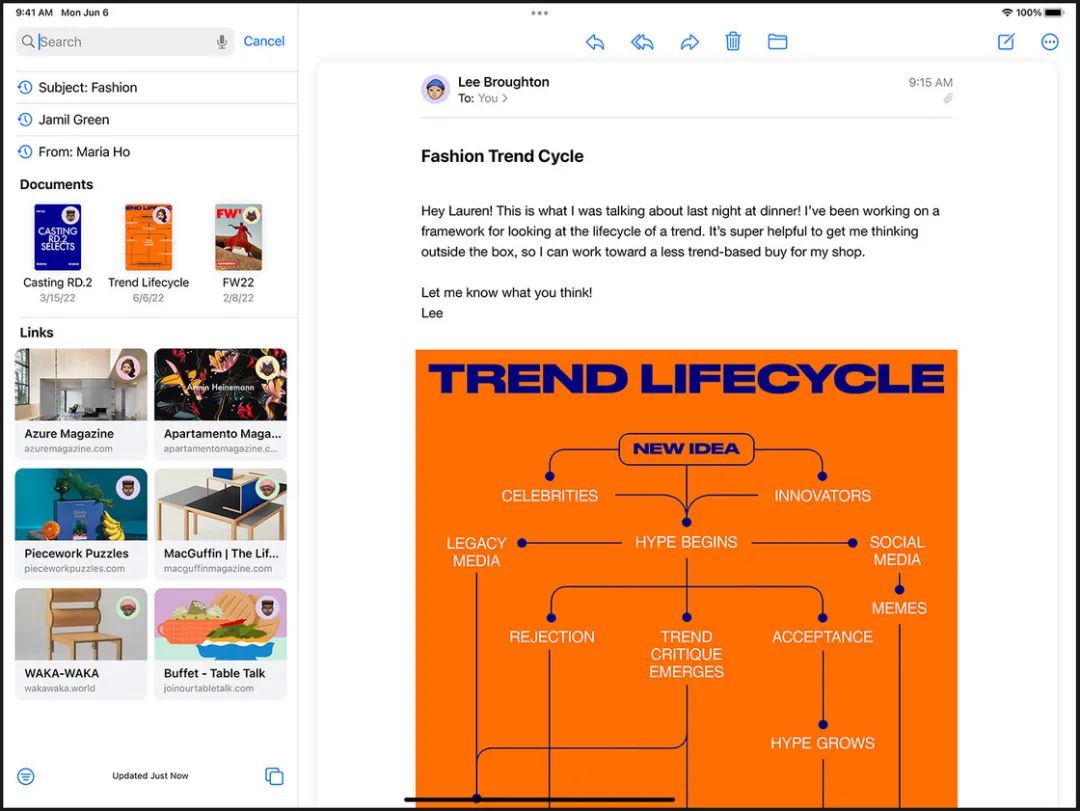Viewport: 1080px width, 811px height.
Task: Tap the Fashion Trend Cycle subject heading
Action: [502, 156]
